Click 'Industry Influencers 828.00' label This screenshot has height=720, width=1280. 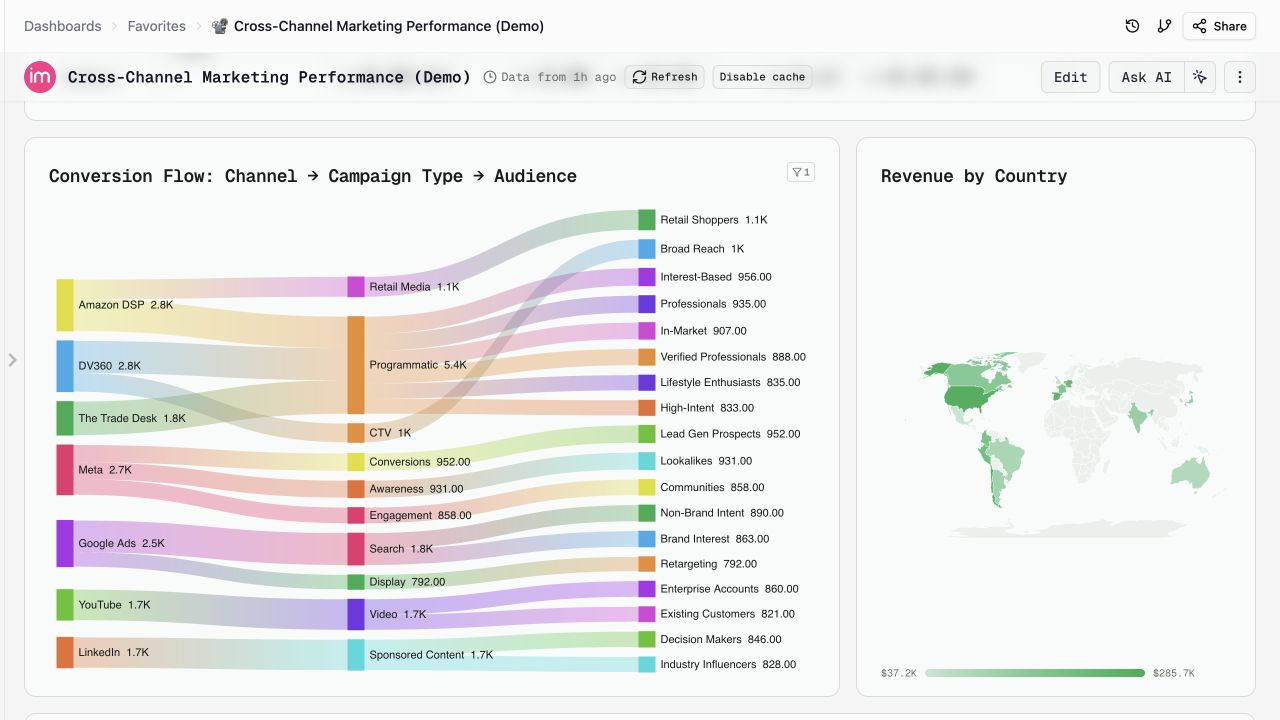tap(728, 664)
